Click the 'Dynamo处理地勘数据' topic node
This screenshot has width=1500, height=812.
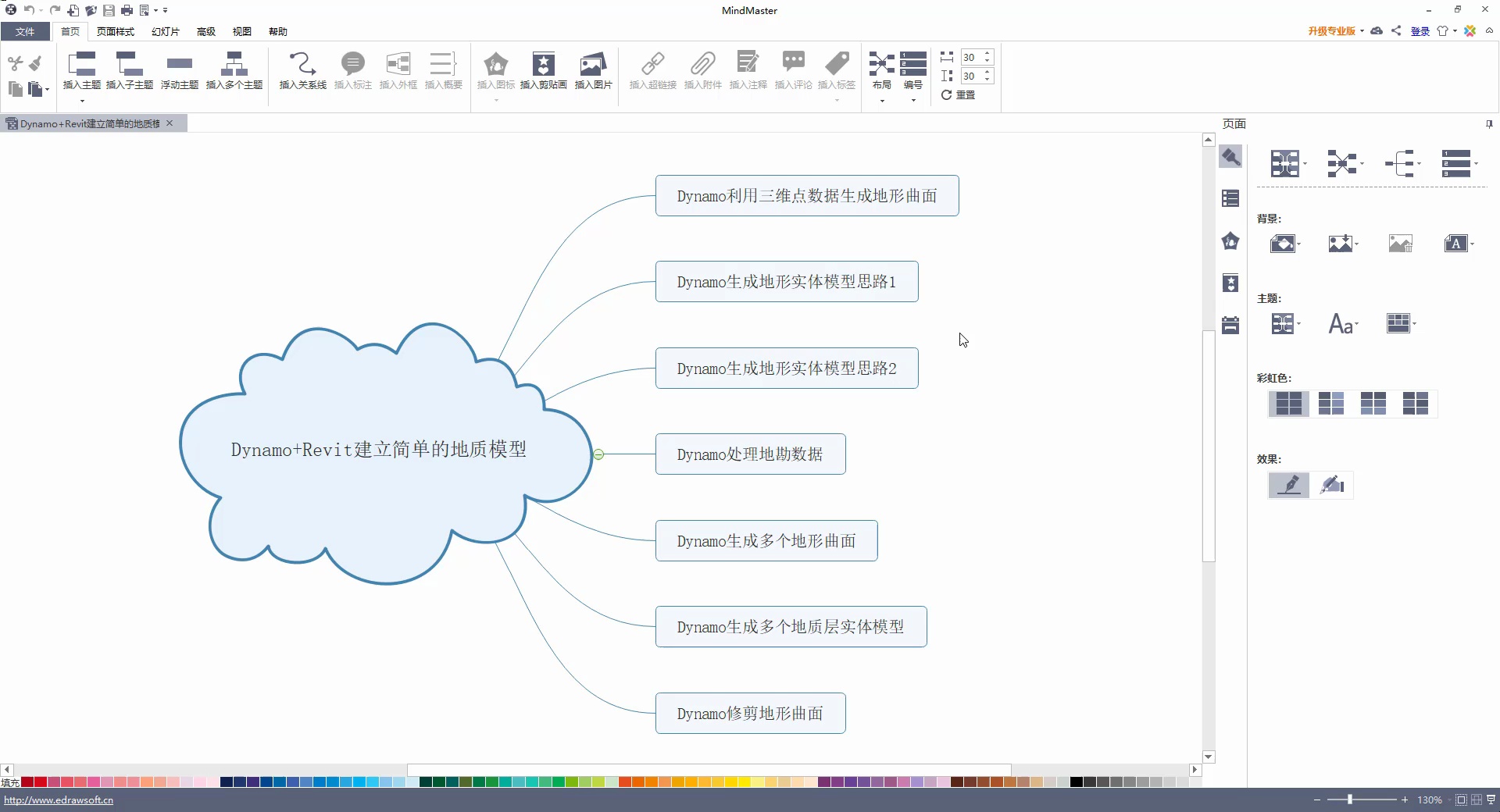pos(749,454)
